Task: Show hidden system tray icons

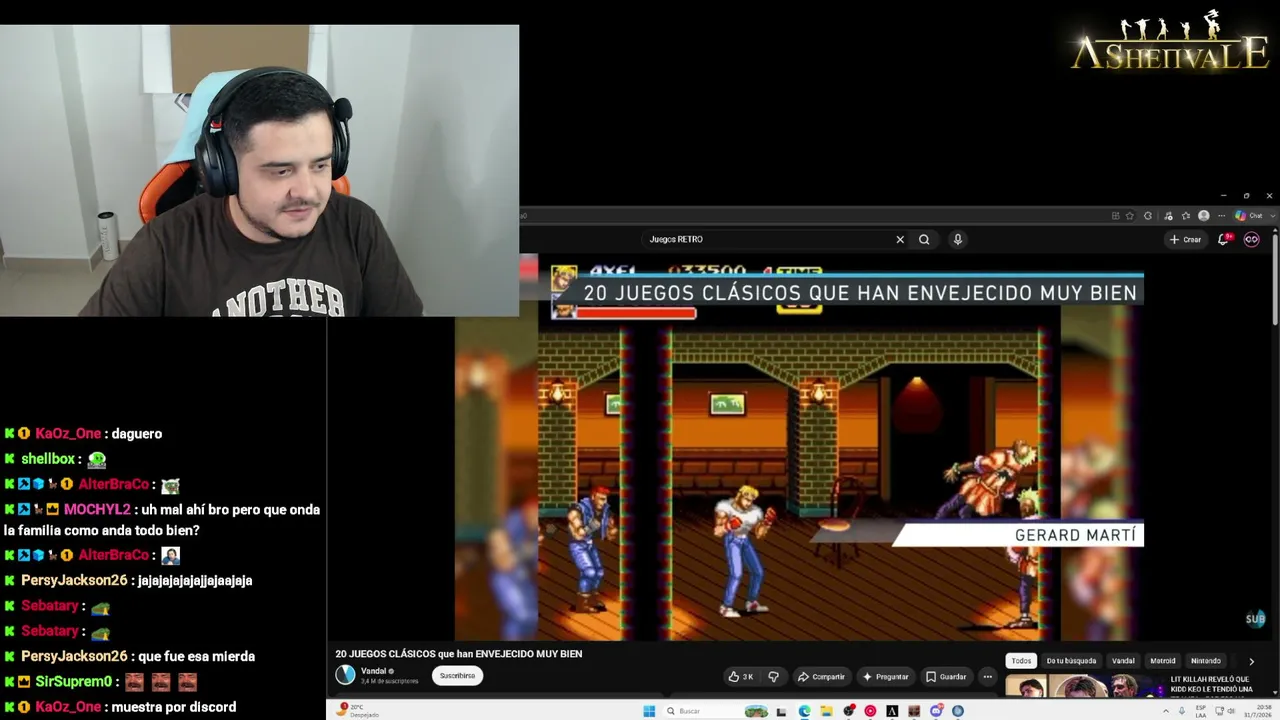Action: (x=1165, y=711)
